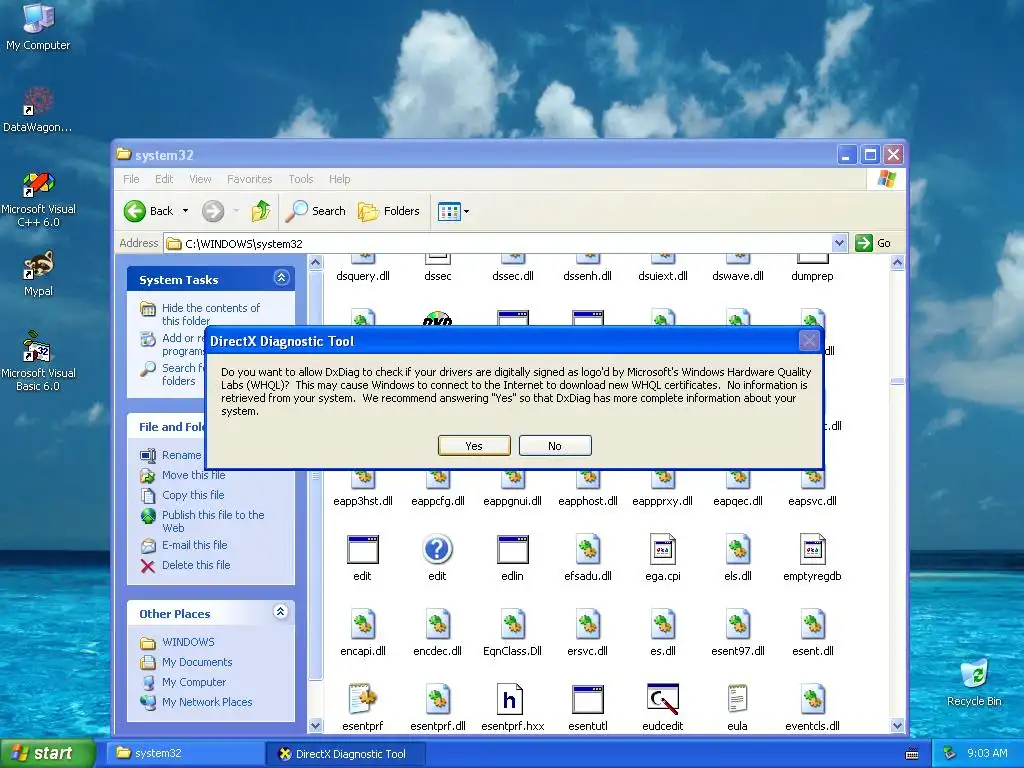The width and height of the screenshot is (1024, 768).
Task: Select the esentprf.hxx header file icon
Action: pos(509,699)
